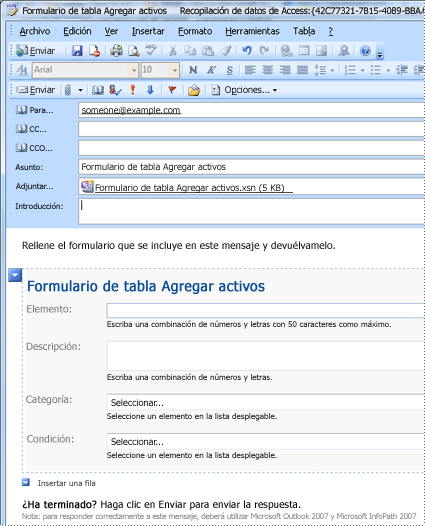
Task: Toggle numbered list
Action: pyautogui.click(x=350, y=70)
